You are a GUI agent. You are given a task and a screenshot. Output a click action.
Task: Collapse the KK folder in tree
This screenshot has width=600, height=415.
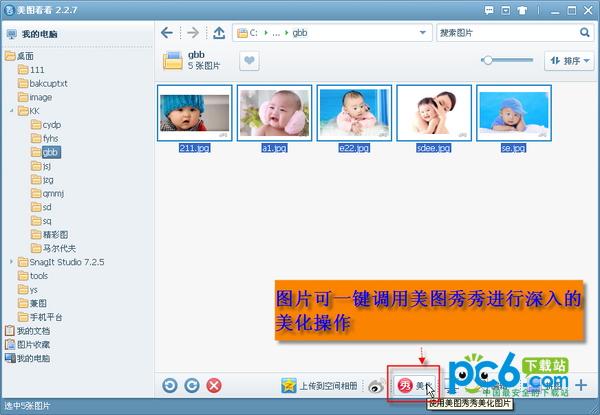point(11,111)
